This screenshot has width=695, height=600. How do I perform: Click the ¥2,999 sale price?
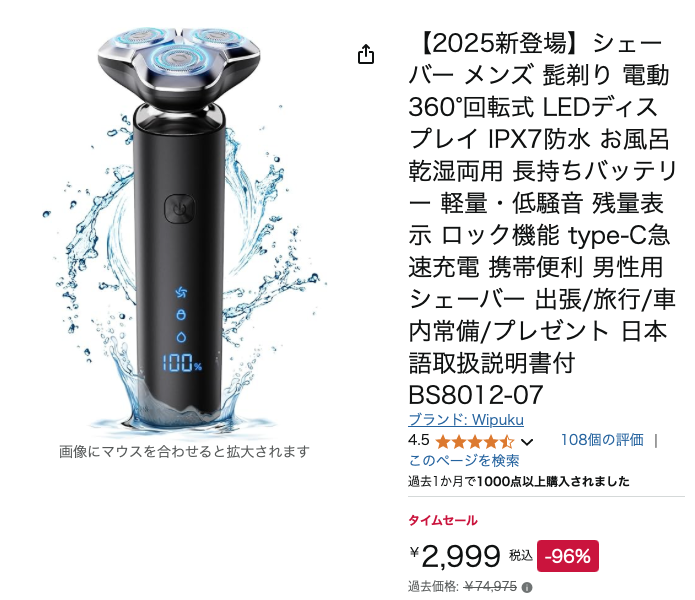coord(455,556)
